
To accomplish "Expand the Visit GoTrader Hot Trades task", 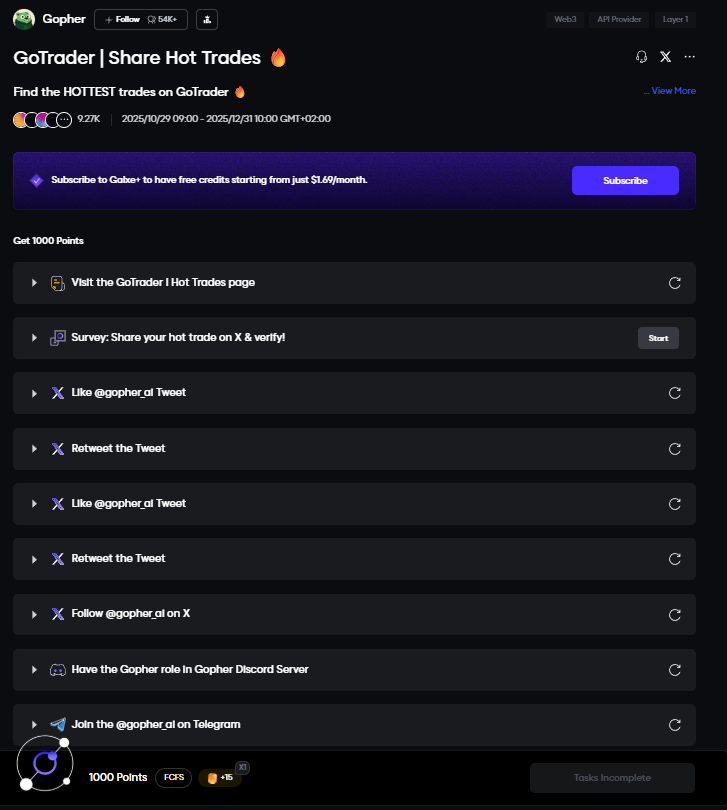I will [34, 283].
